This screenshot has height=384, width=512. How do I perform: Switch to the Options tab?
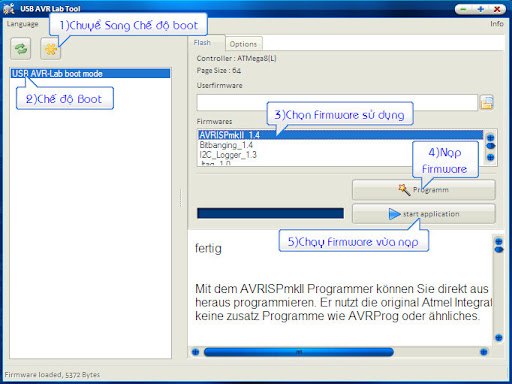(243, 44)
